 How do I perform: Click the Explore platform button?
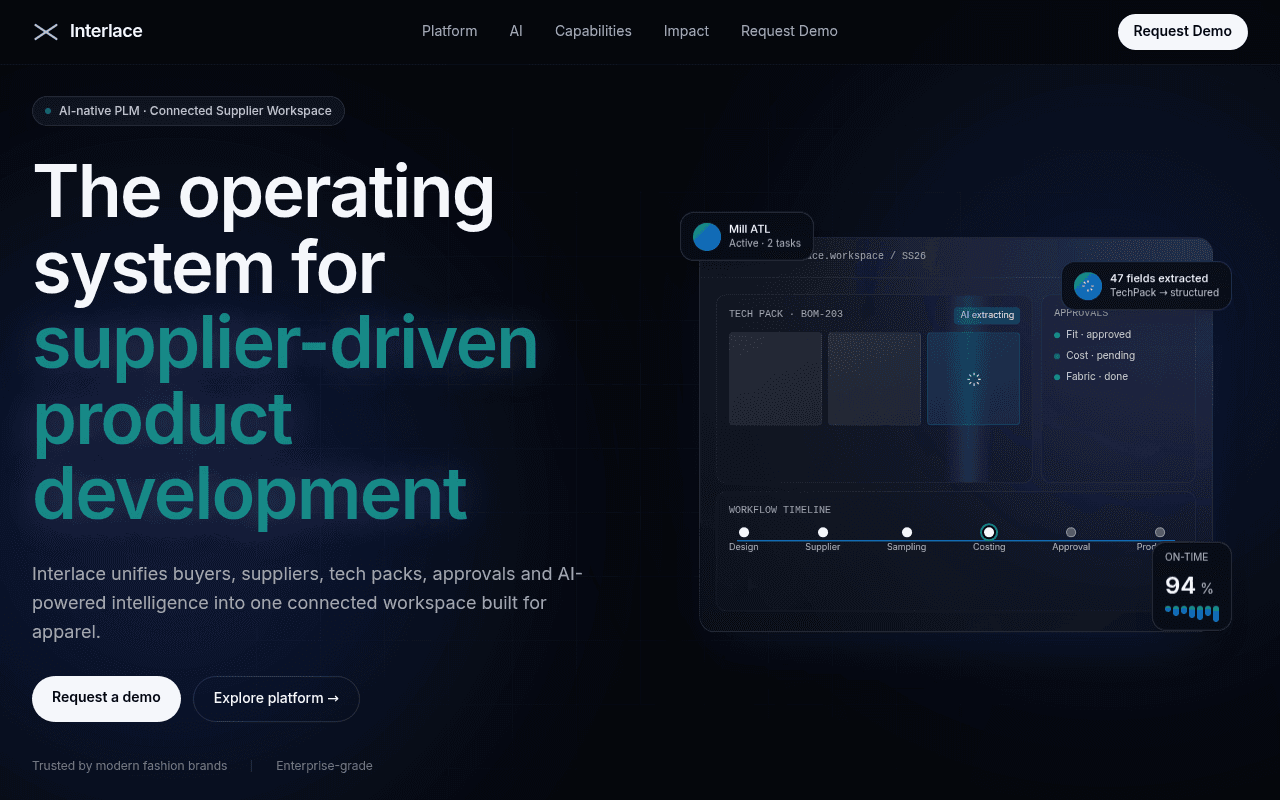tap(276, 699)
